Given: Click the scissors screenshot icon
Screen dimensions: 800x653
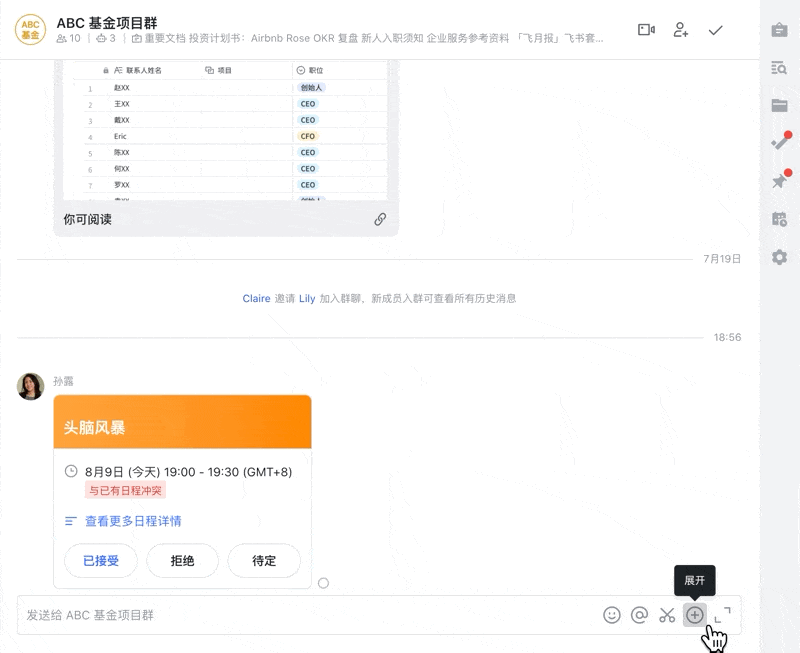Looking at the screenshot, I should [667, 615].
